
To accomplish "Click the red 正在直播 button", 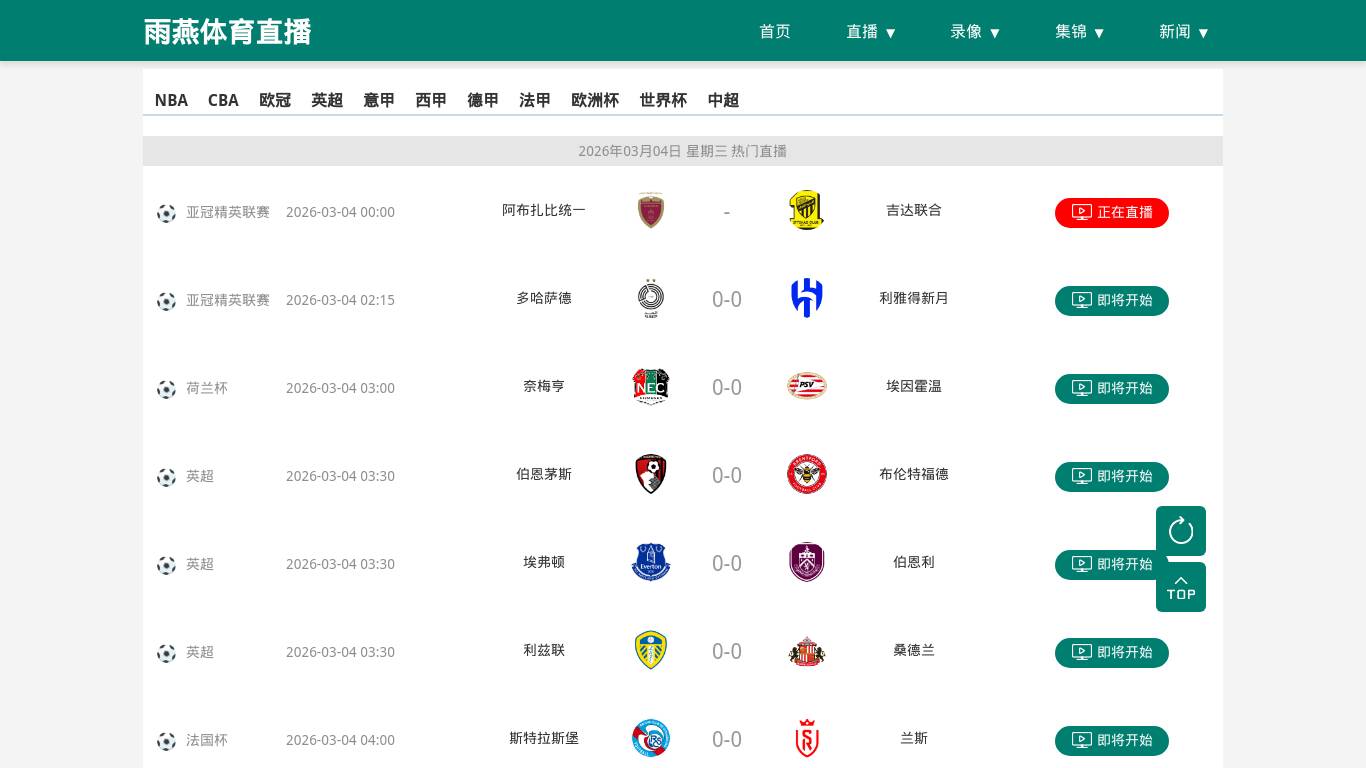I will click(1111, 212).
